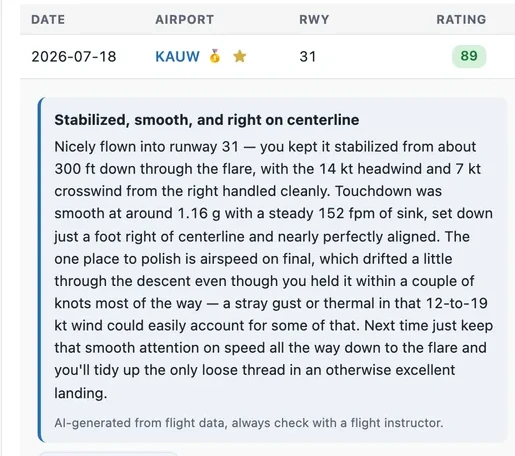
Task: Click the final word 'landing.' in the feedback
Action: [x=81, y=393]
